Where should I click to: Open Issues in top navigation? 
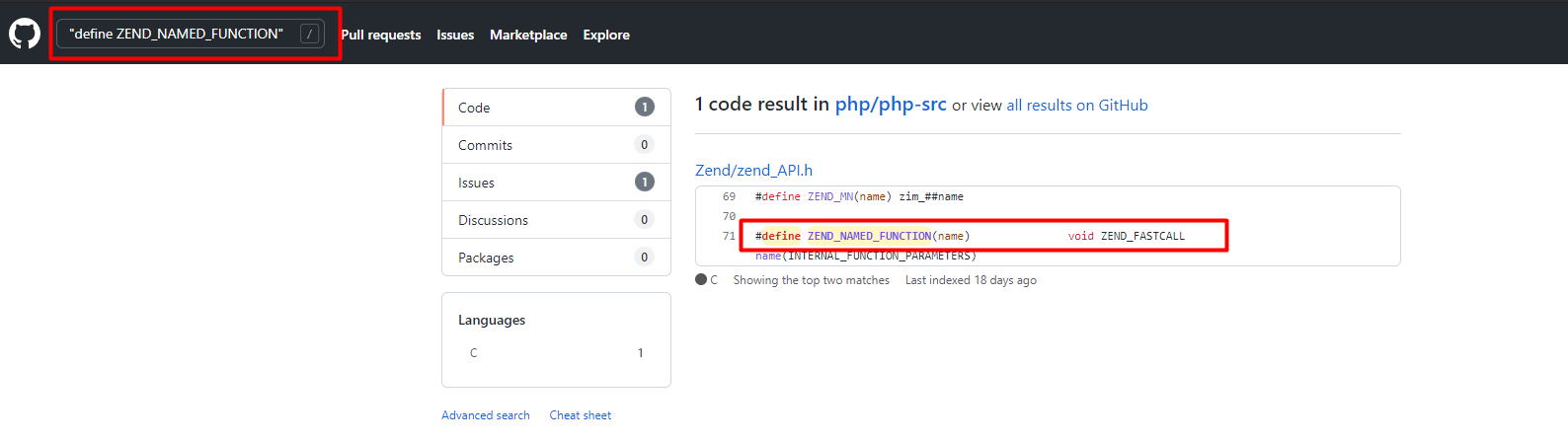point(455,35)
